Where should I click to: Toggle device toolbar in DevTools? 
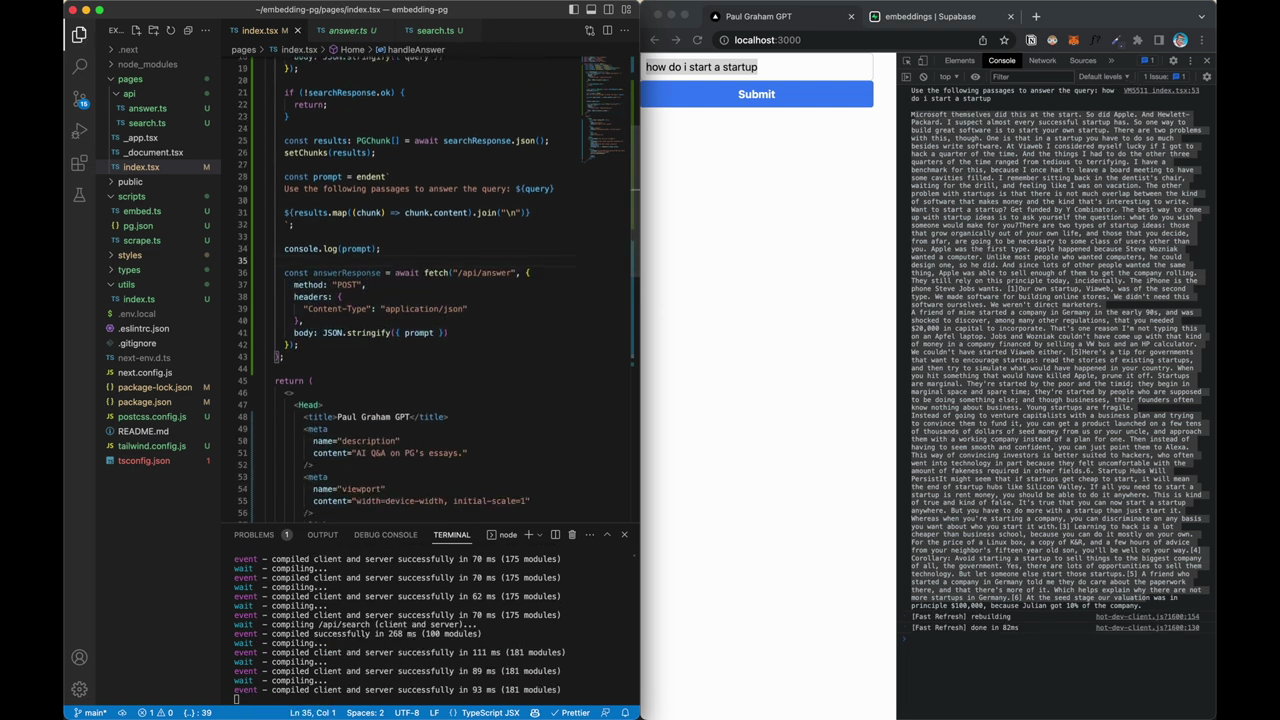click(924, 61)
